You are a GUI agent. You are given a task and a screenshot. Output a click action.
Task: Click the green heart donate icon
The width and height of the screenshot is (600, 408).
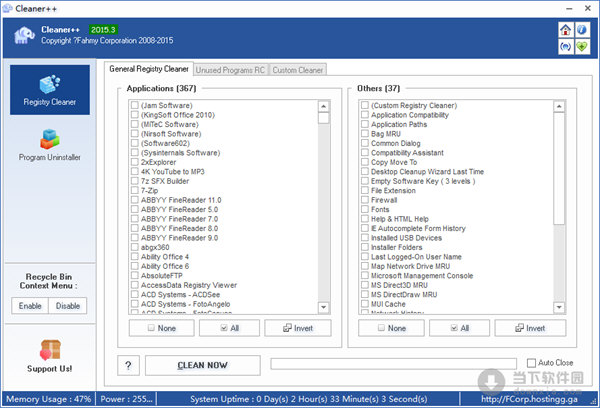coord(582,47)
